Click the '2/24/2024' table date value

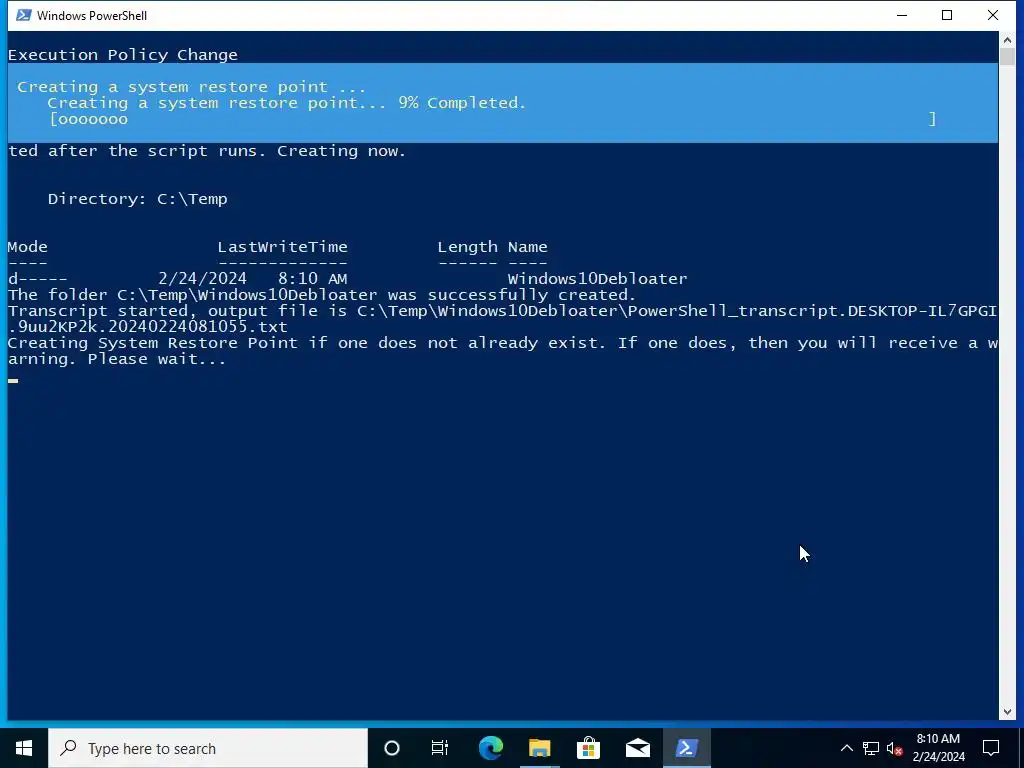tap(202, 279)
